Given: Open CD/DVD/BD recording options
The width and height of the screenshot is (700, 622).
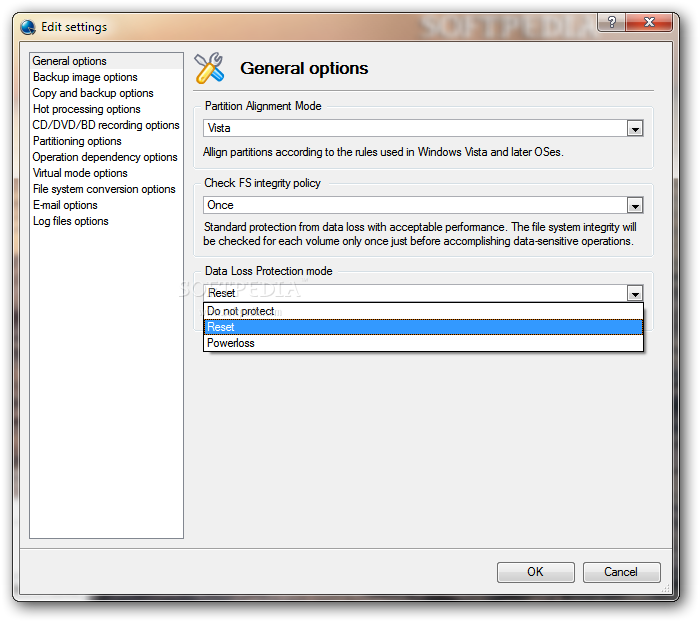Looking at the screenshot, I should [x=106, y=125].
